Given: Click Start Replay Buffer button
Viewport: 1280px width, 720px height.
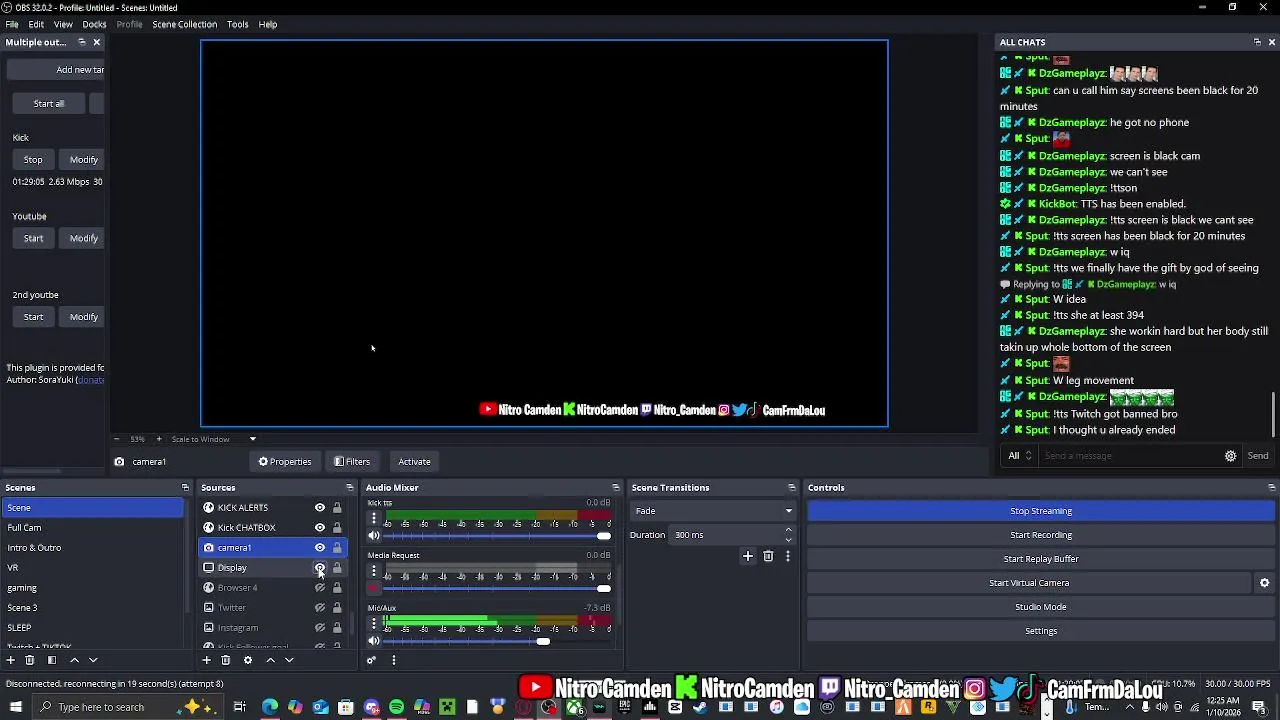Looking at the screenshot, I should 1041,559.
